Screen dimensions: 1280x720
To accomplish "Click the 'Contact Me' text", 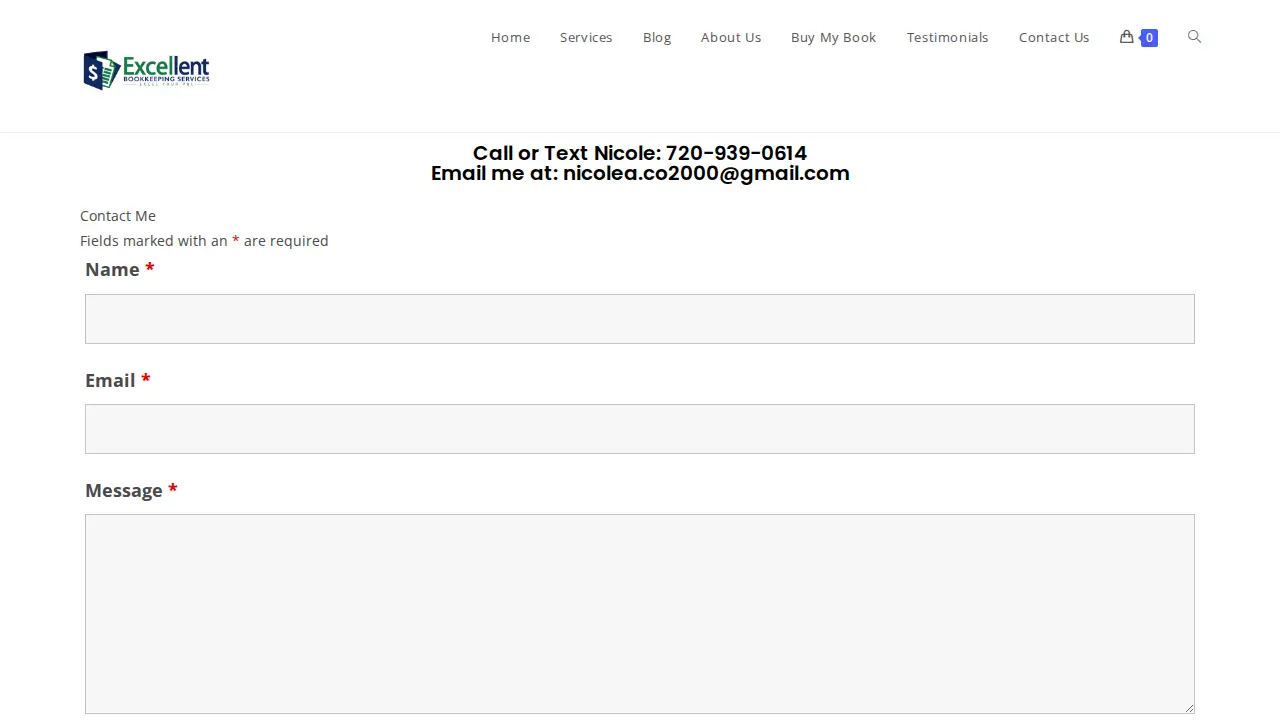I will coord(118,216).
